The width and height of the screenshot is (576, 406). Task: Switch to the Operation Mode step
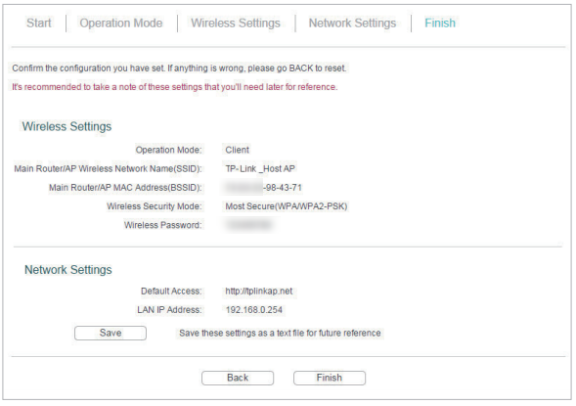[121, 23]
